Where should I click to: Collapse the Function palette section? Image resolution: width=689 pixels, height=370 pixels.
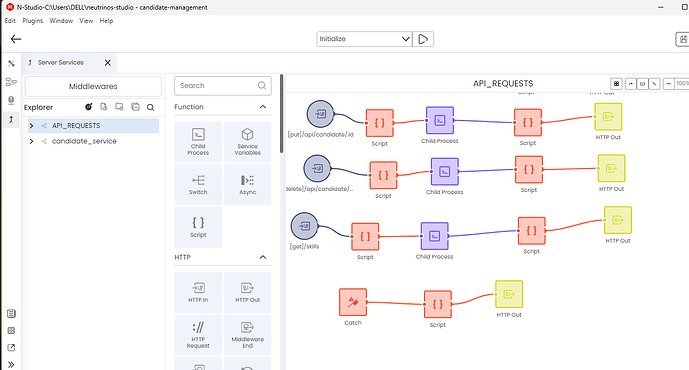pos(263,107)
